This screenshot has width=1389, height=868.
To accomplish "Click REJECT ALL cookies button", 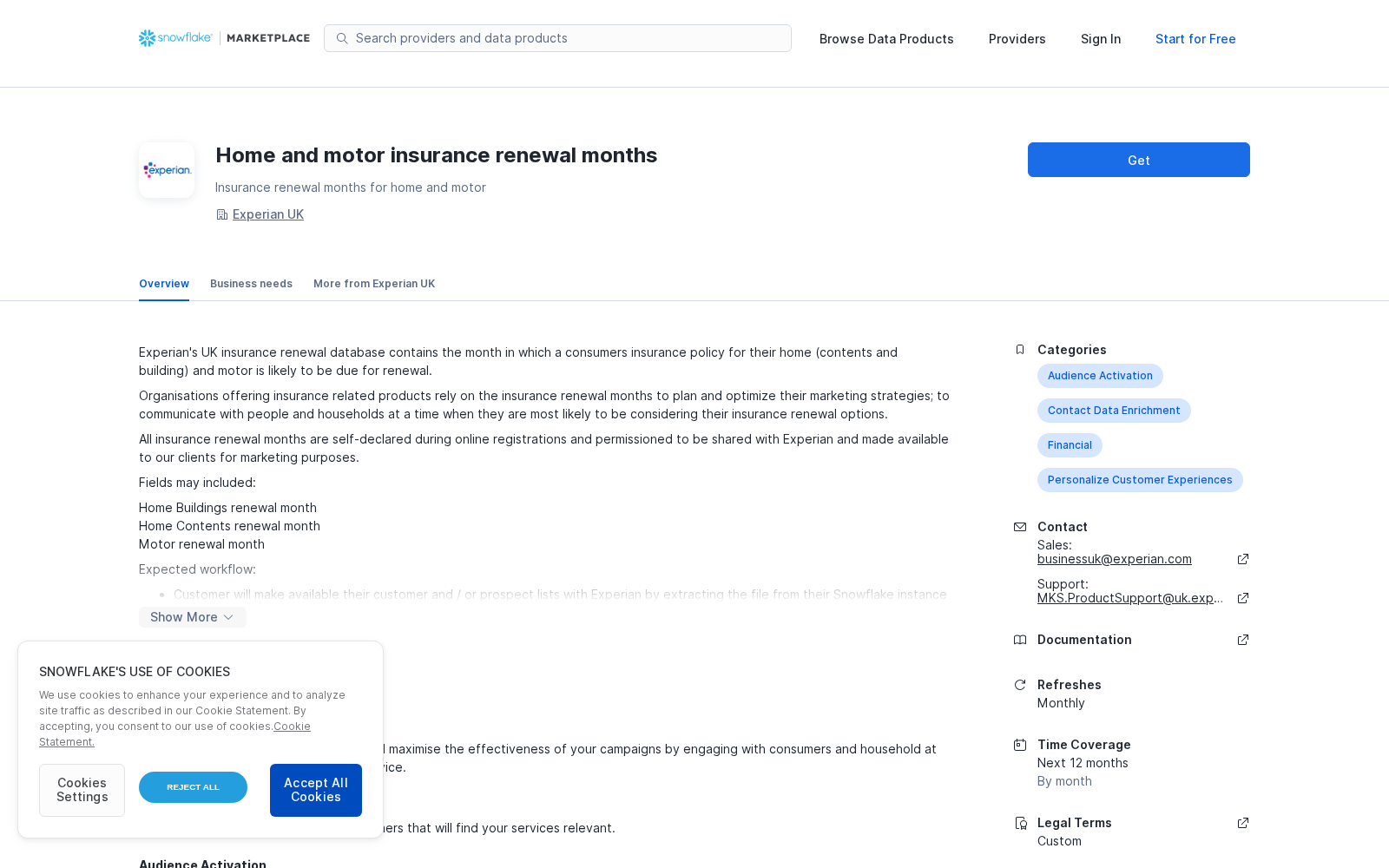I will (x=193, y=787).
